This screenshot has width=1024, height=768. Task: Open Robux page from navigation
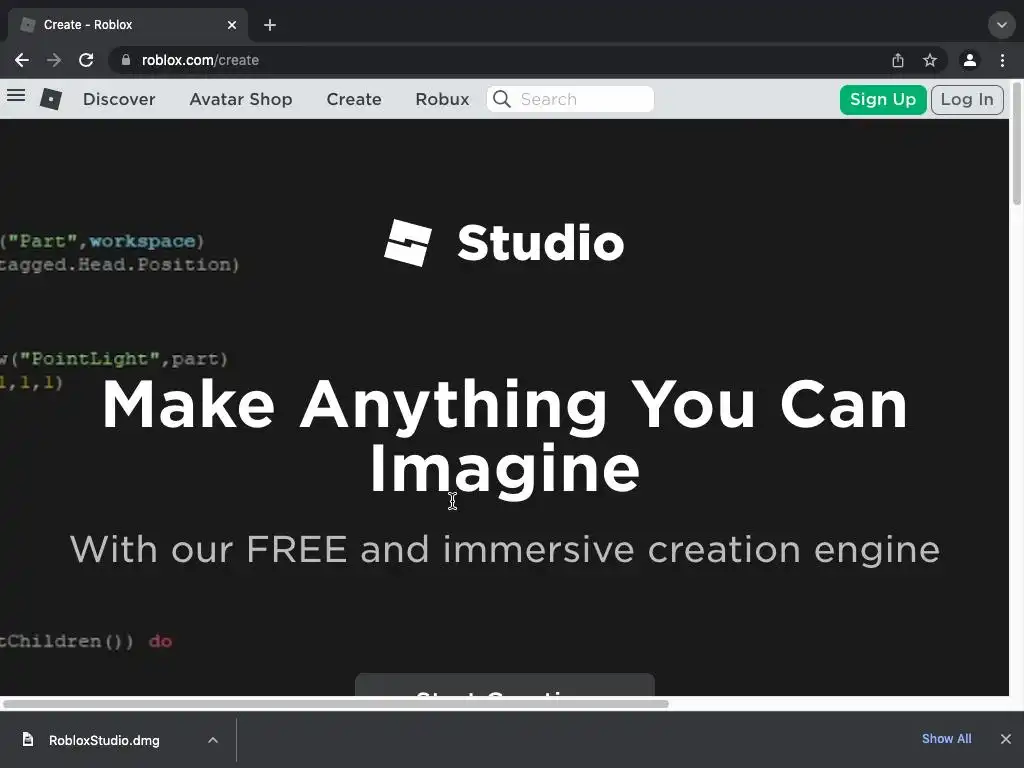tap(442, 99)
